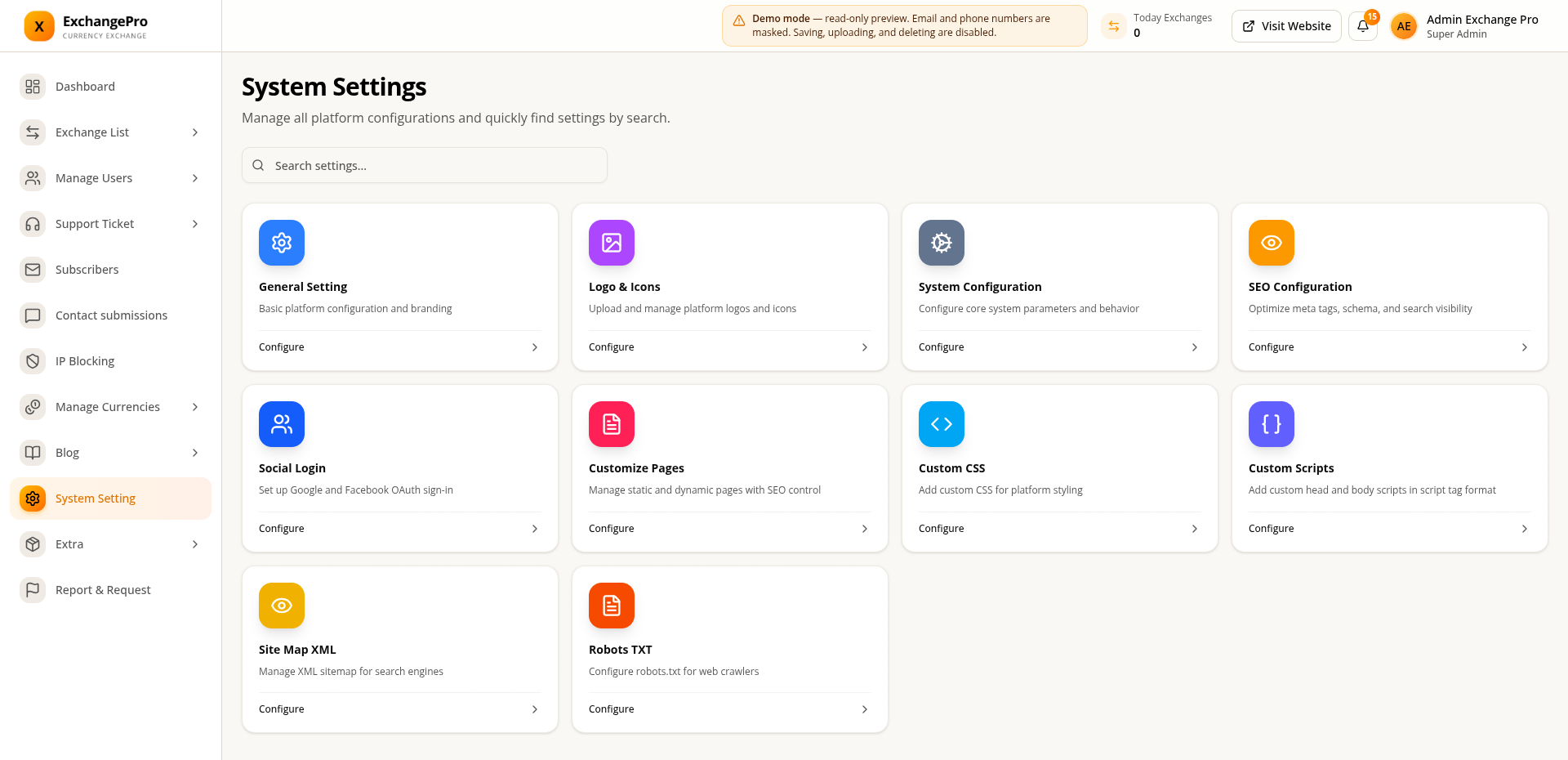The width and height of the screenshot is (1568, 760).
Task: Expand the Manage Users submenu chevron
Action: point(195,178)
